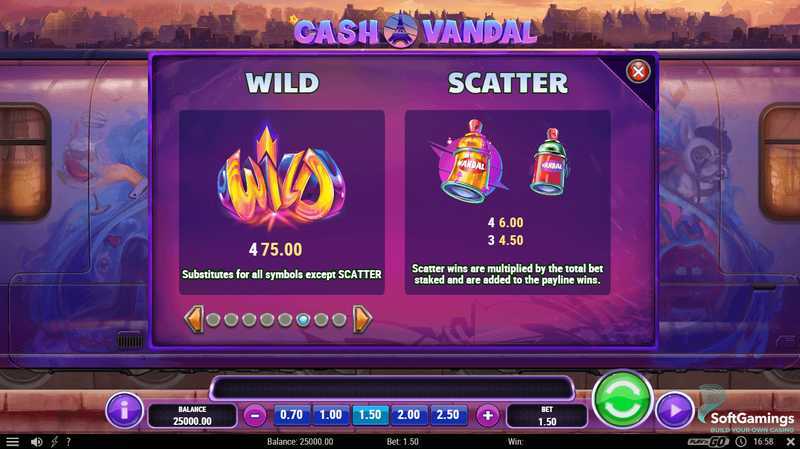Viewport: 800px width, 449px height.
Task: Mute sound with speaker icon
Action: [36, 442]
